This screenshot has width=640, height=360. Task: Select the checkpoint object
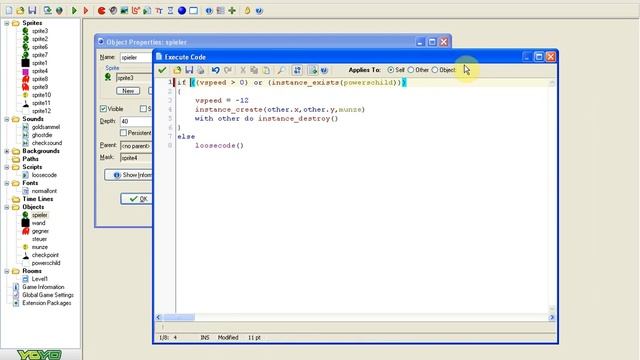[x=45, y=255]
